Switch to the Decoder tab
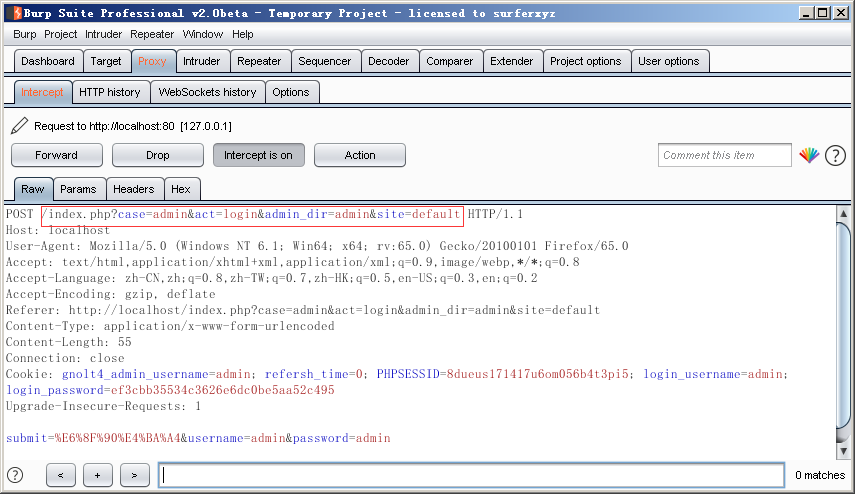855x494 pixels. (389, 61)
